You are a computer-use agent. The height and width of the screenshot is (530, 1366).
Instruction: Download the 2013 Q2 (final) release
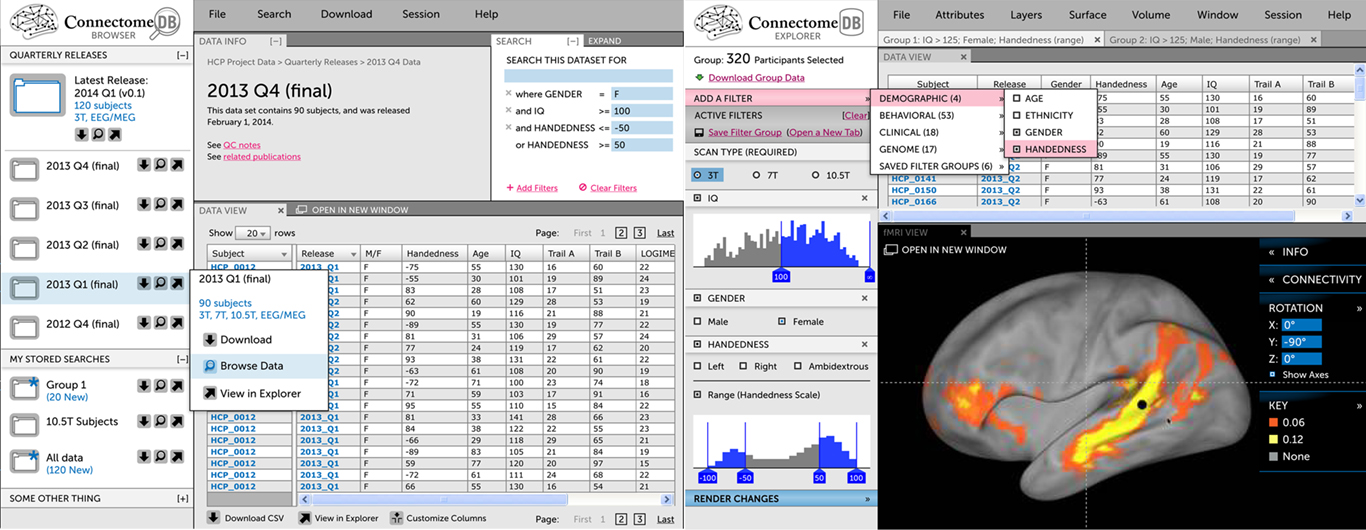(x=144, y=244)
